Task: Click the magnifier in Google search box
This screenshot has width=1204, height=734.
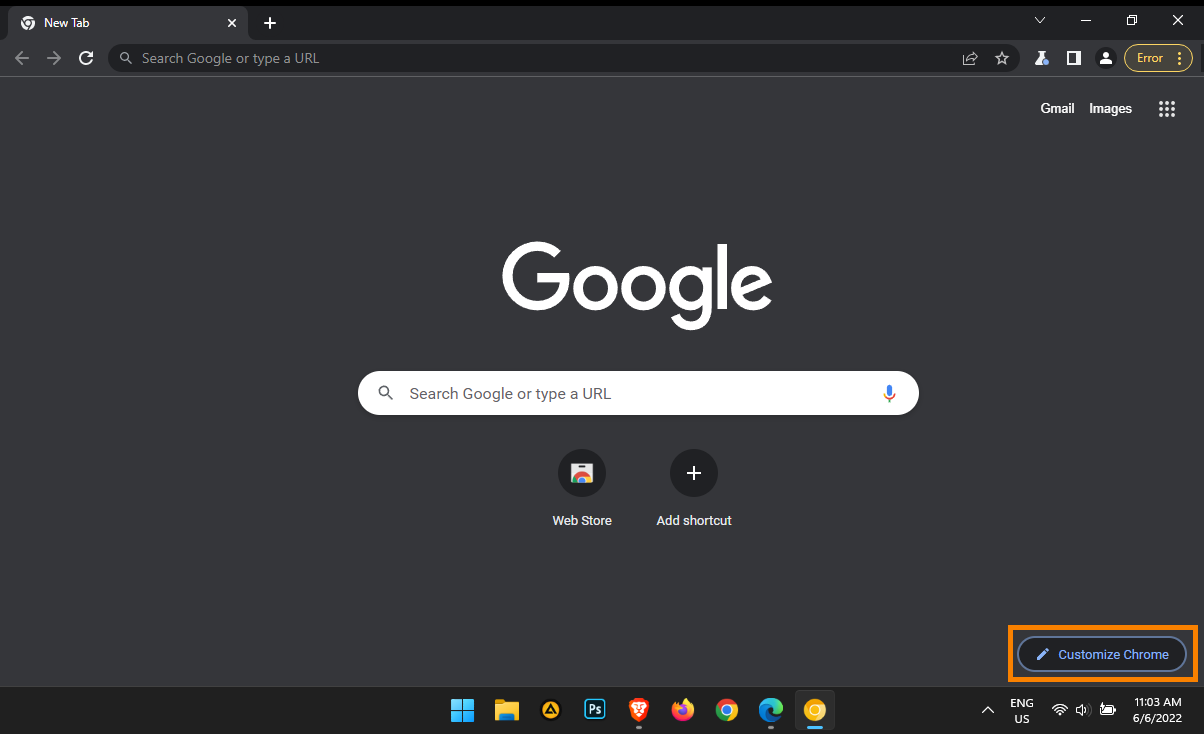Action: pos(385,393)
